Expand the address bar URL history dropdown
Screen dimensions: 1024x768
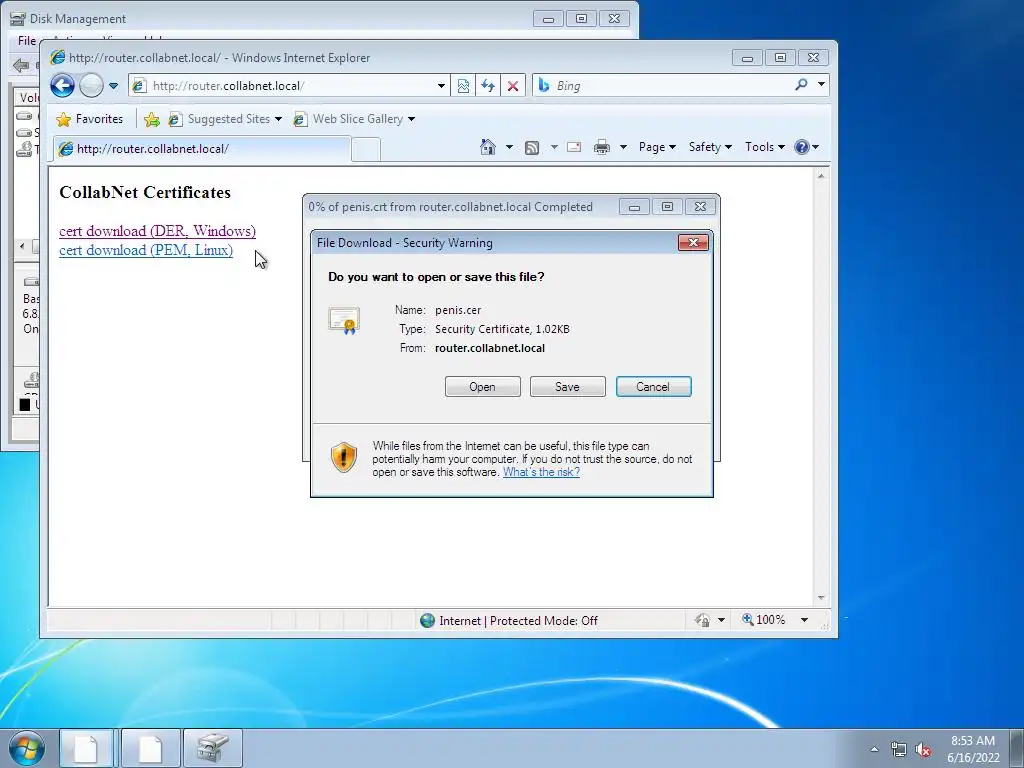tap(441, 86)
